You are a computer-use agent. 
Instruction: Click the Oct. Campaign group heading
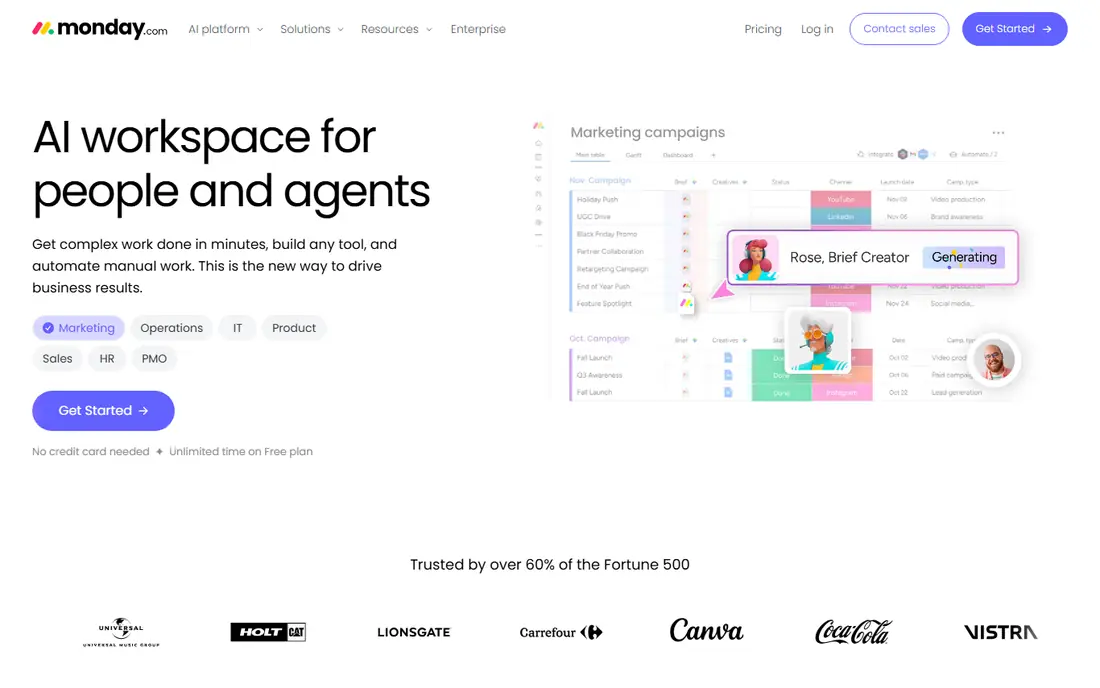point(599,338)
